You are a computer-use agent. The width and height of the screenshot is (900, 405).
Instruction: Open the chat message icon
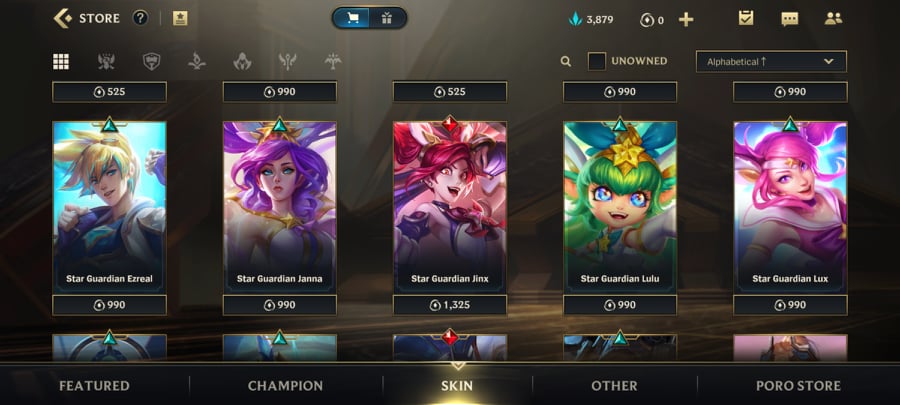[789, 19]
